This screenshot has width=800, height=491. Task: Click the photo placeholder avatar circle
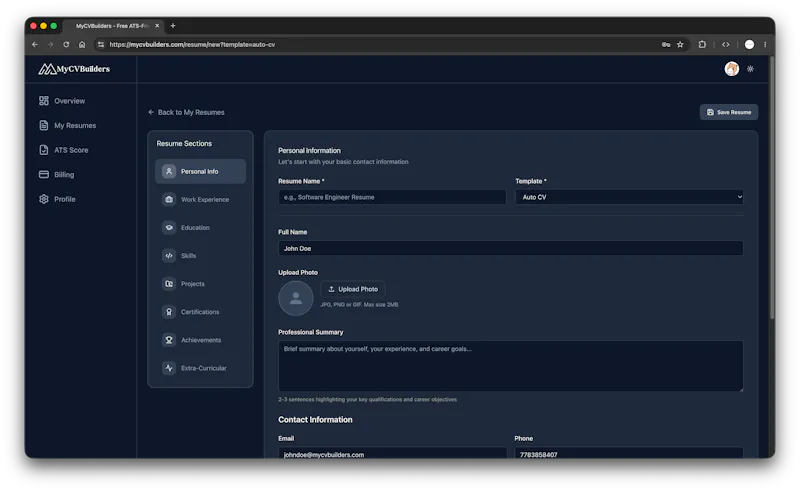pos(296,298)
